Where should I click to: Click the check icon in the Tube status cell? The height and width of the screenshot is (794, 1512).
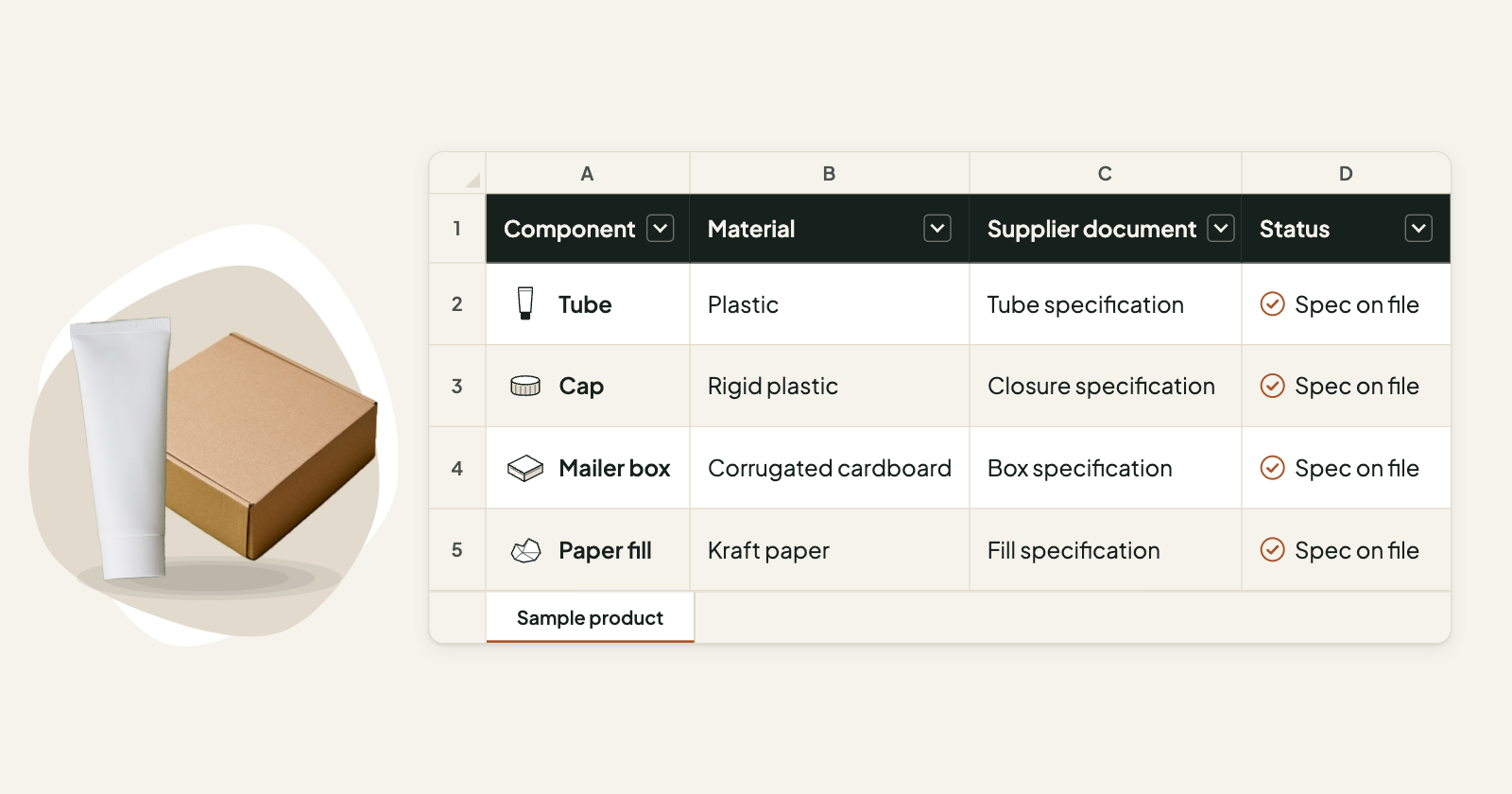[x=1273, y=303]
